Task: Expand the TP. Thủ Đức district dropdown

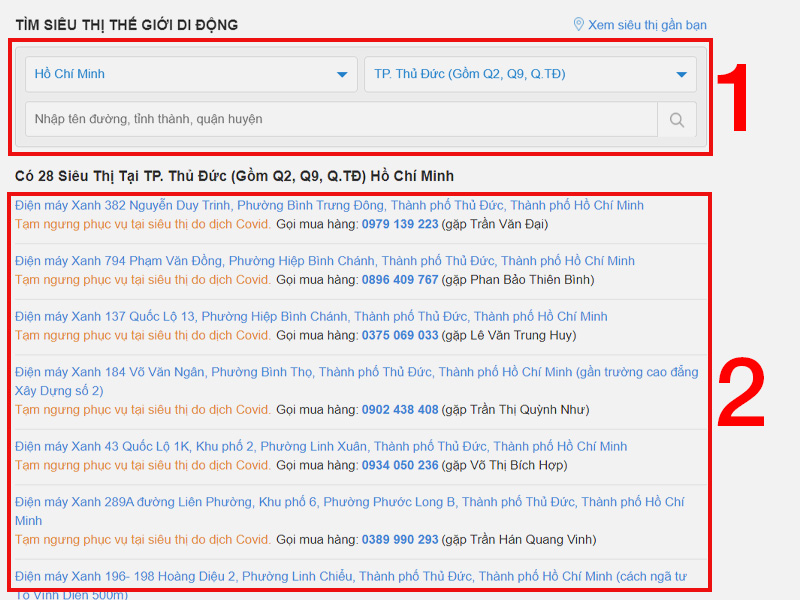Action: (x=530, y=74)
